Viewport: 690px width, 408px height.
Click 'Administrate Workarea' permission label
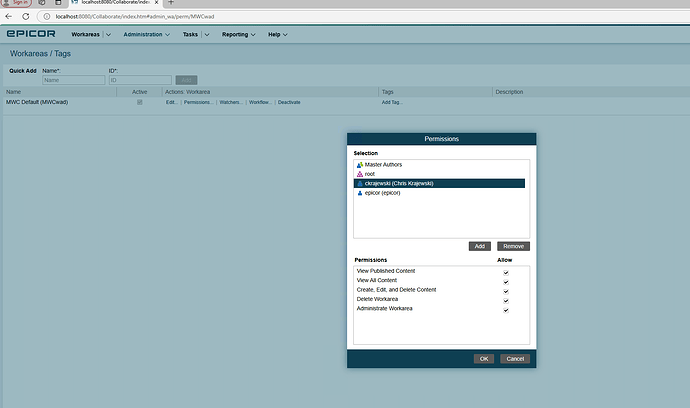(385, 309)
